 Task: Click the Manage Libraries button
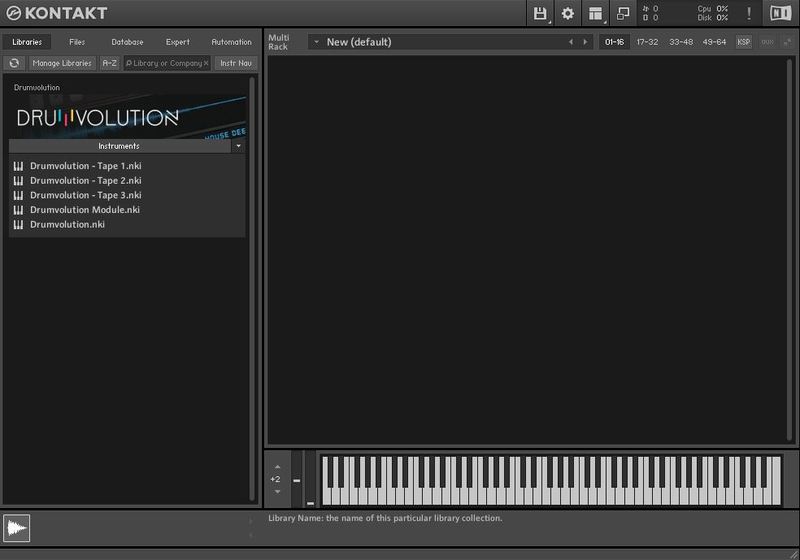click(62, 63)
